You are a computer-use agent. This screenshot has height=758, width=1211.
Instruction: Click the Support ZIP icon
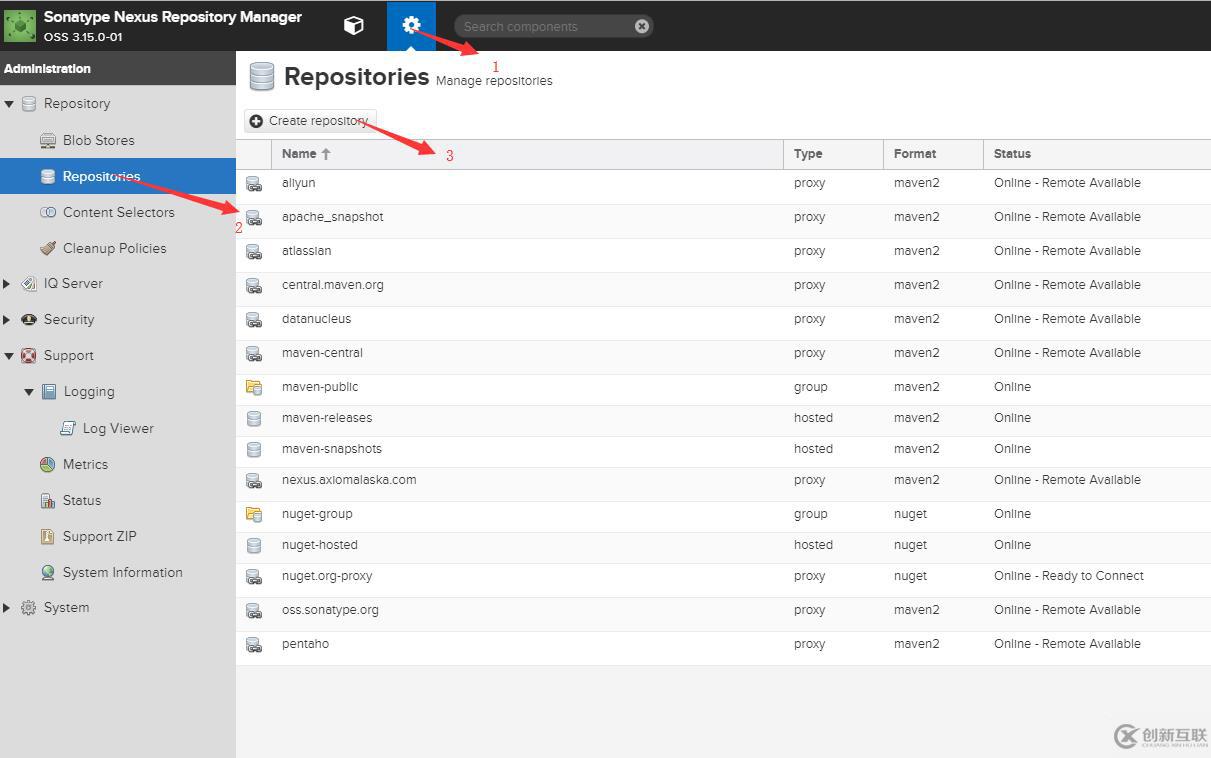(47, 536)
